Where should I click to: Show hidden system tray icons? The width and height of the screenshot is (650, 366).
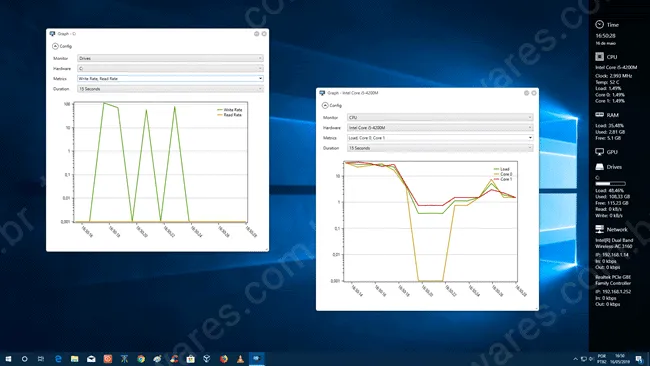(x=575, y=359)
